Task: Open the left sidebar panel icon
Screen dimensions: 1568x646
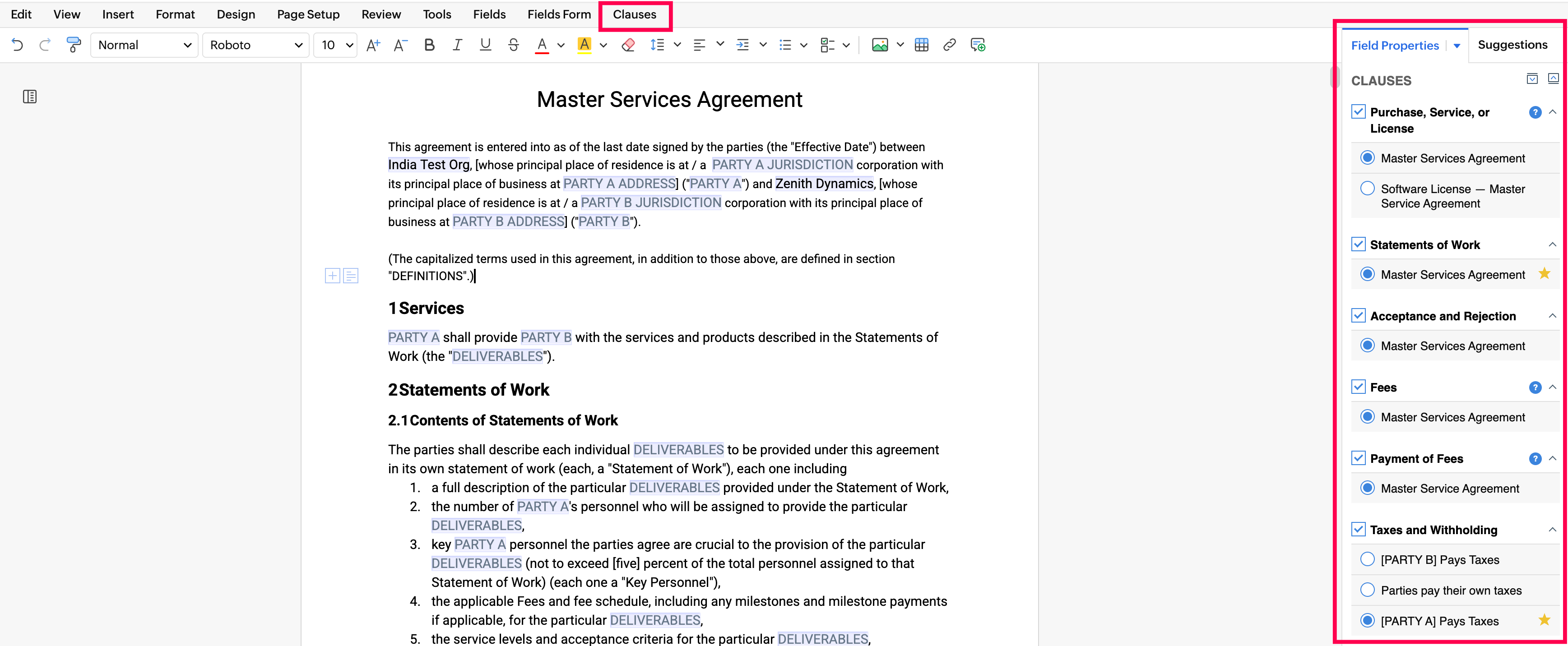Action: point(30,97)
